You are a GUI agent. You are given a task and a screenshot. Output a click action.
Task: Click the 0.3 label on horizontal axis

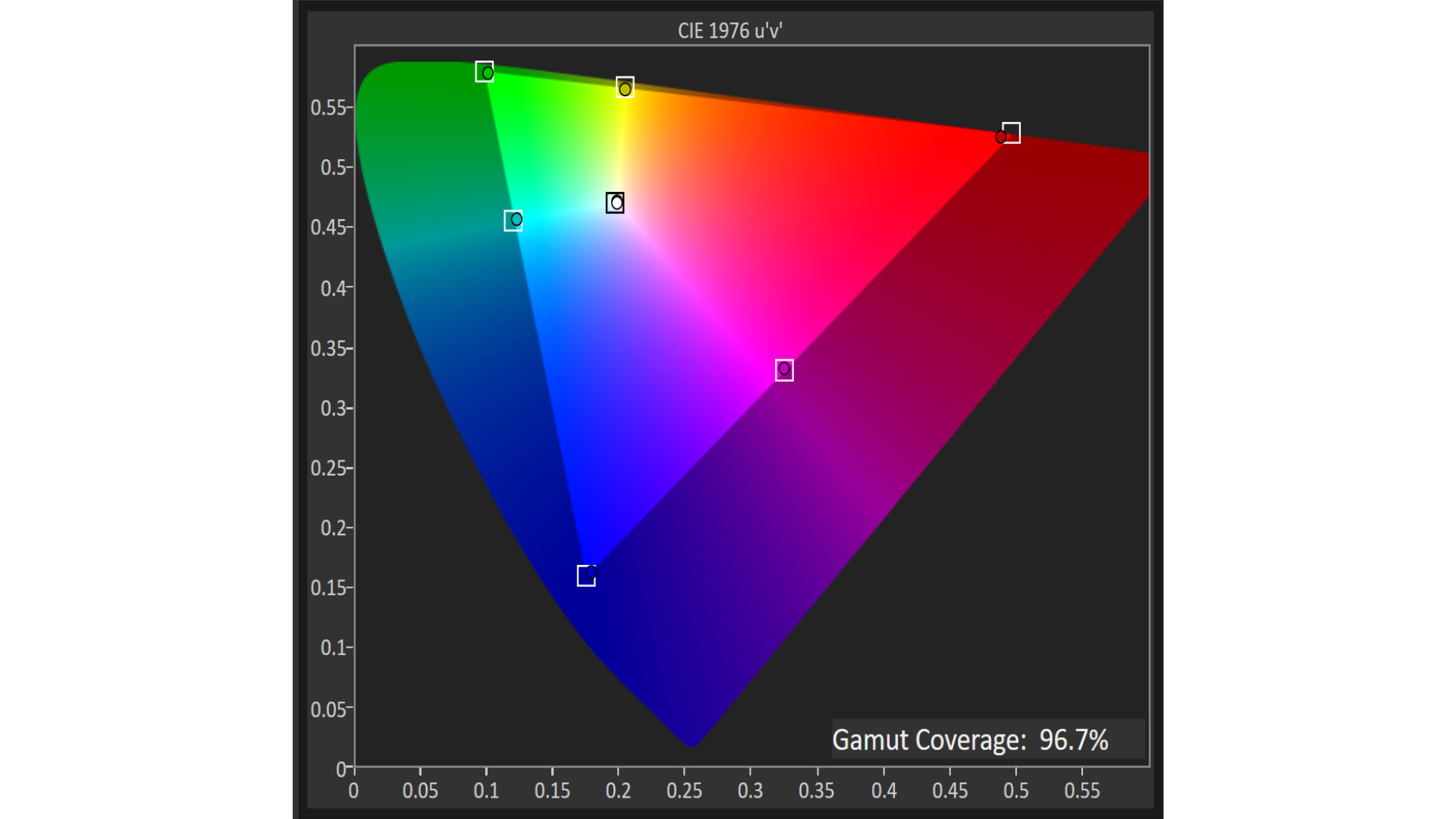pyautogui.click(x=750, y=791)
